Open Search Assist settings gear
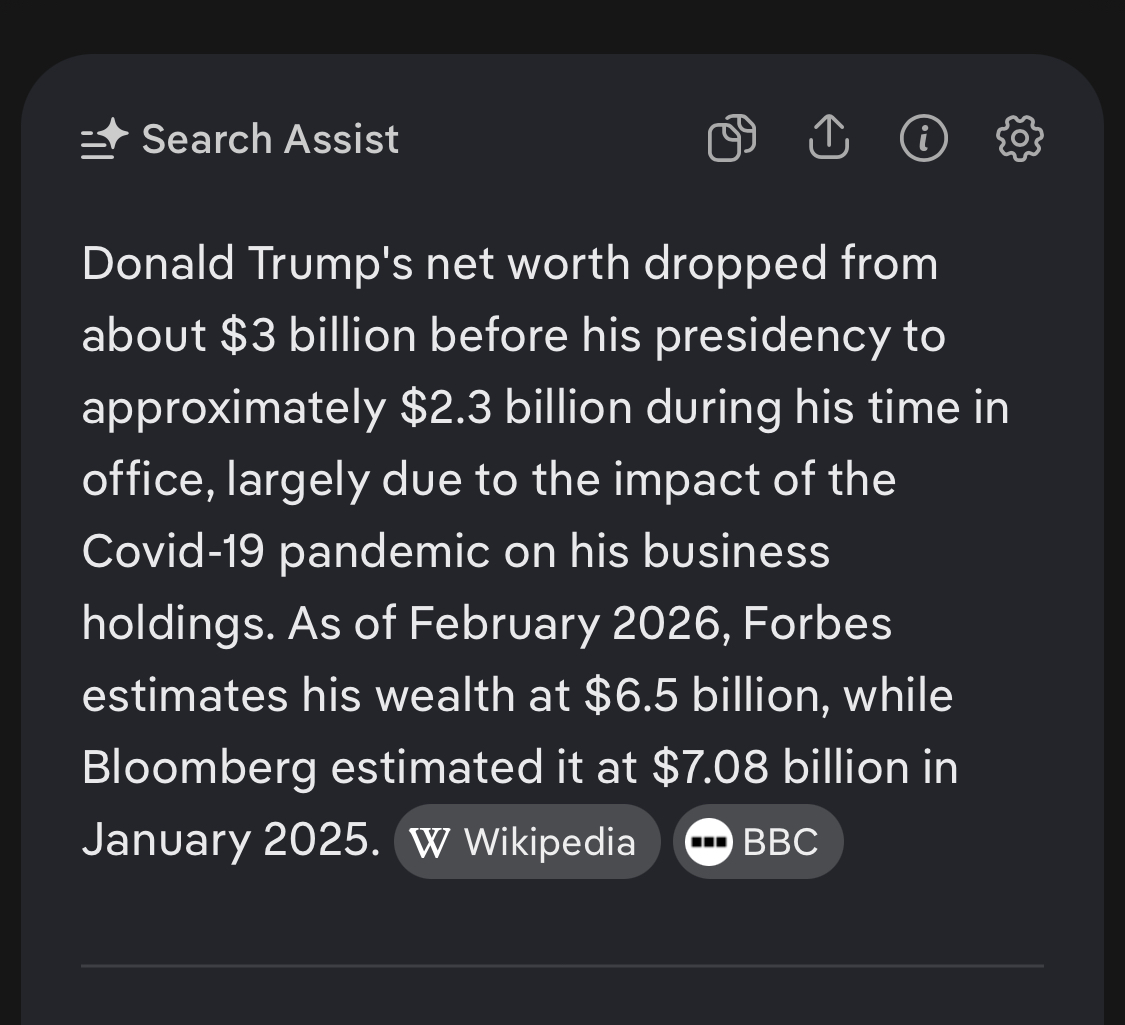The image size is (1125, 1025). pyautogui.click(x=1020, y=138)
